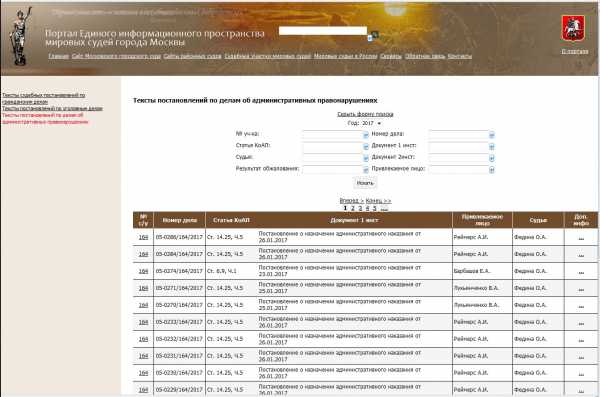Viewport: 600px width, 397px height.
Task: Open sidebar link for гражданским делам texts
Action: (44, 98)
